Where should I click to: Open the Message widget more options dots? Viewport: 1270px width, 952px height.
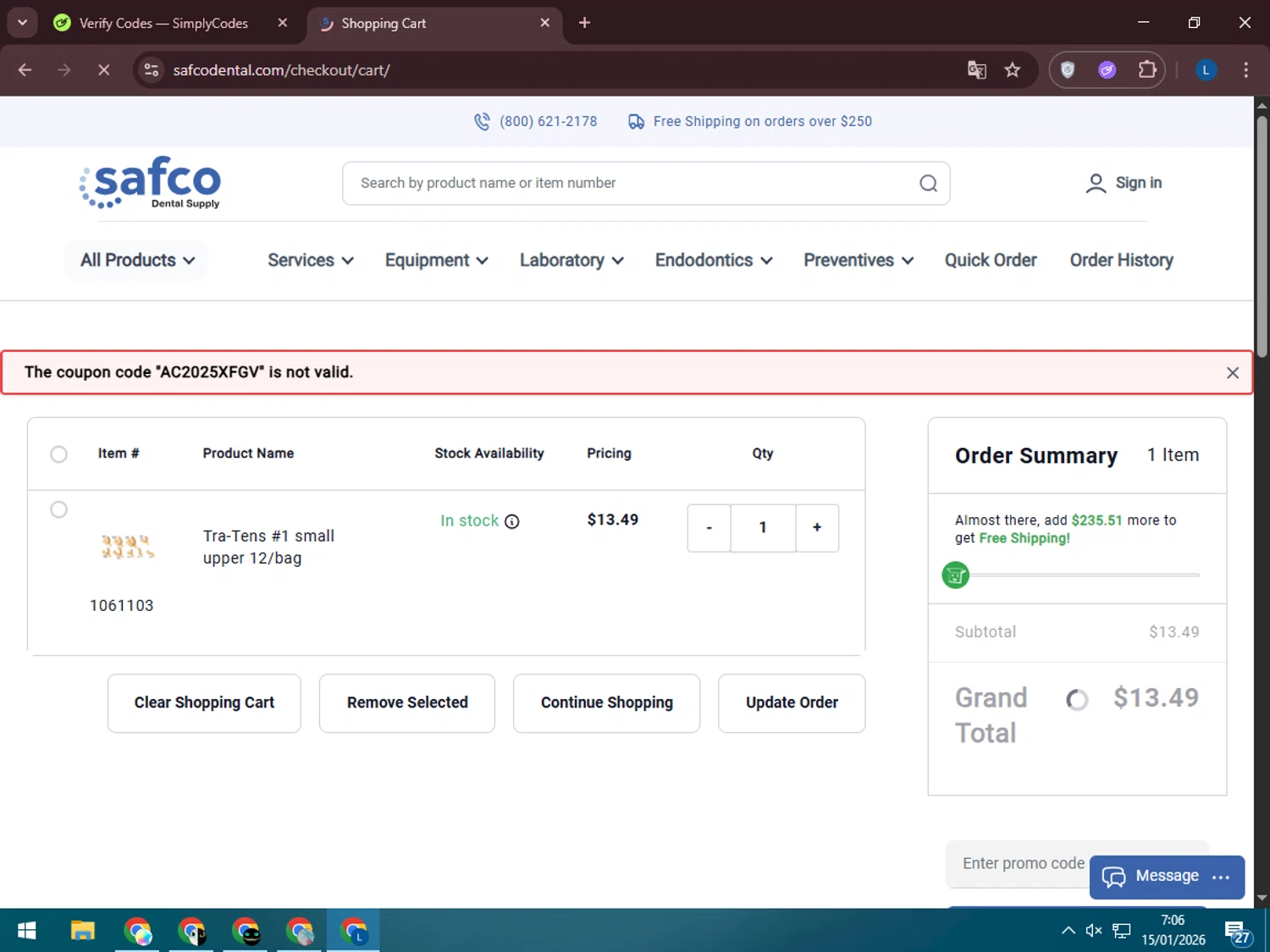tap(1220, 878)
